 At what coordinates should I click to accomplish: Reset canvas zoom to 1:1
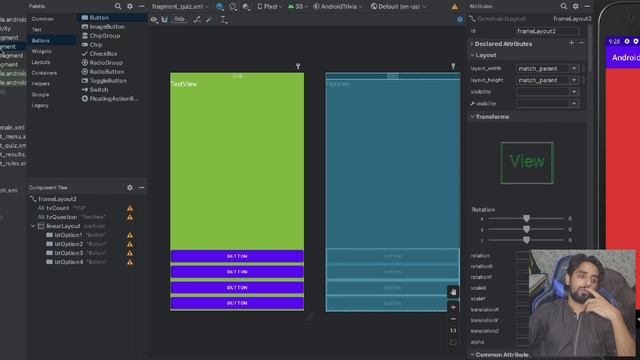453,331
